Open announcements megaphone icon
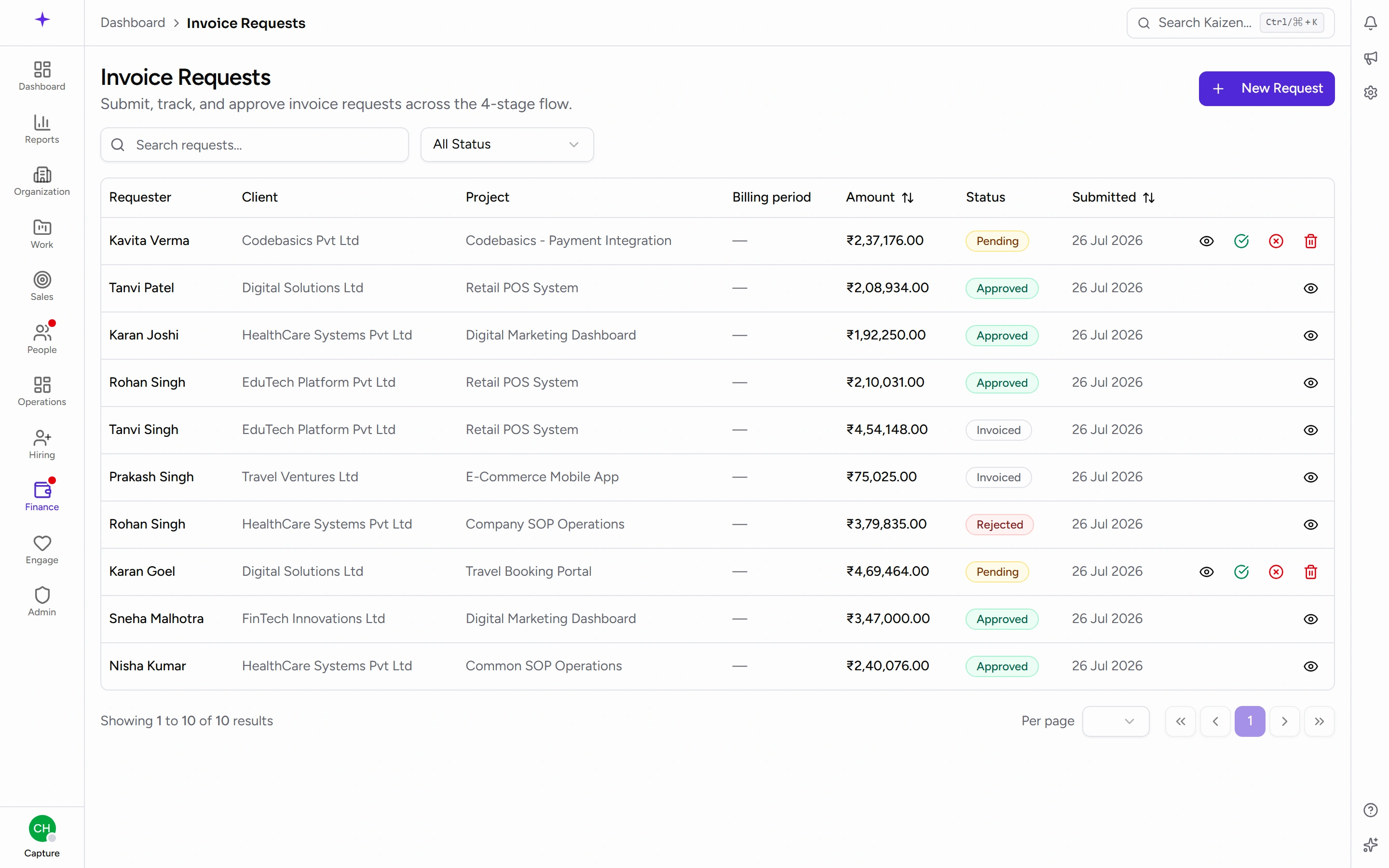 coord(1370,57)
